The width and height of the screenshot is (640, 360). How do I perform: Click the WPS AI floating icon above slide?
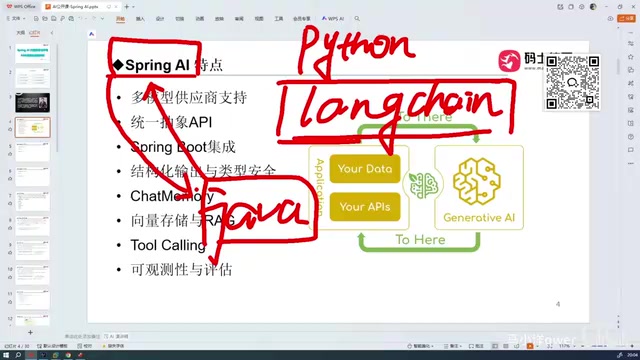pos(92,34)
